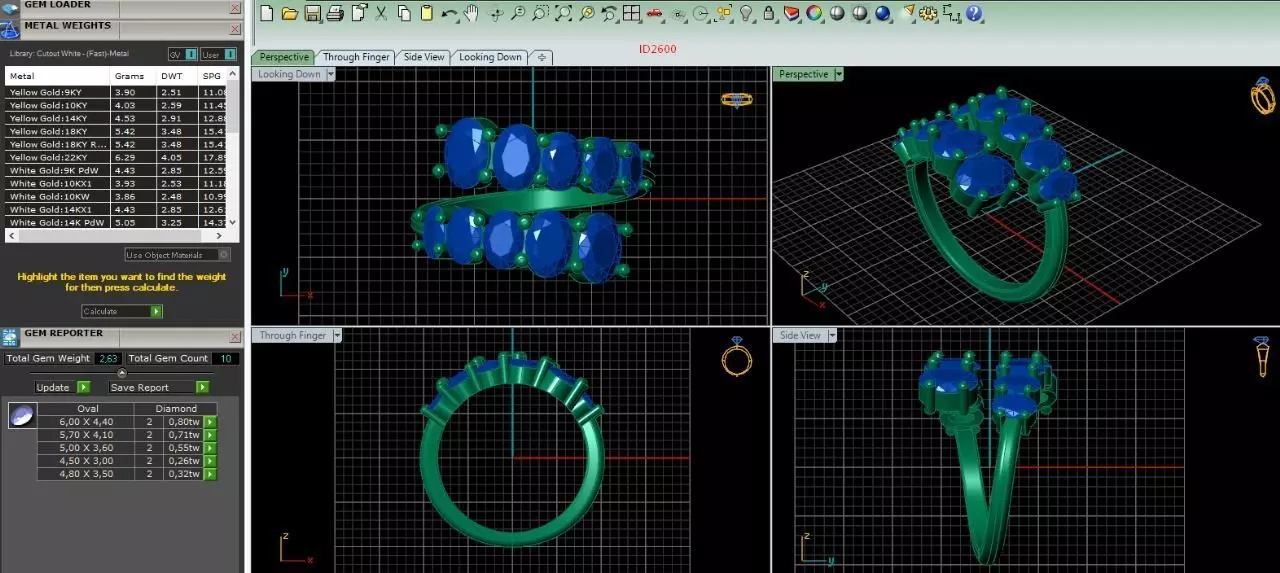Select the Pan hand tool
The height and width of the screenshot is (573, 1280).
471,14
